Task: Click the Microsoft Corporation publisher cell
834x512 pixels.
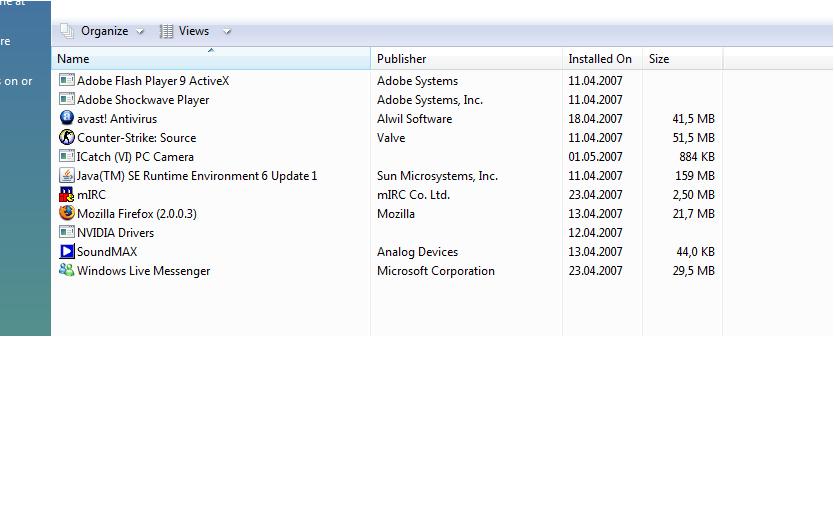Action: click(436, 271)
